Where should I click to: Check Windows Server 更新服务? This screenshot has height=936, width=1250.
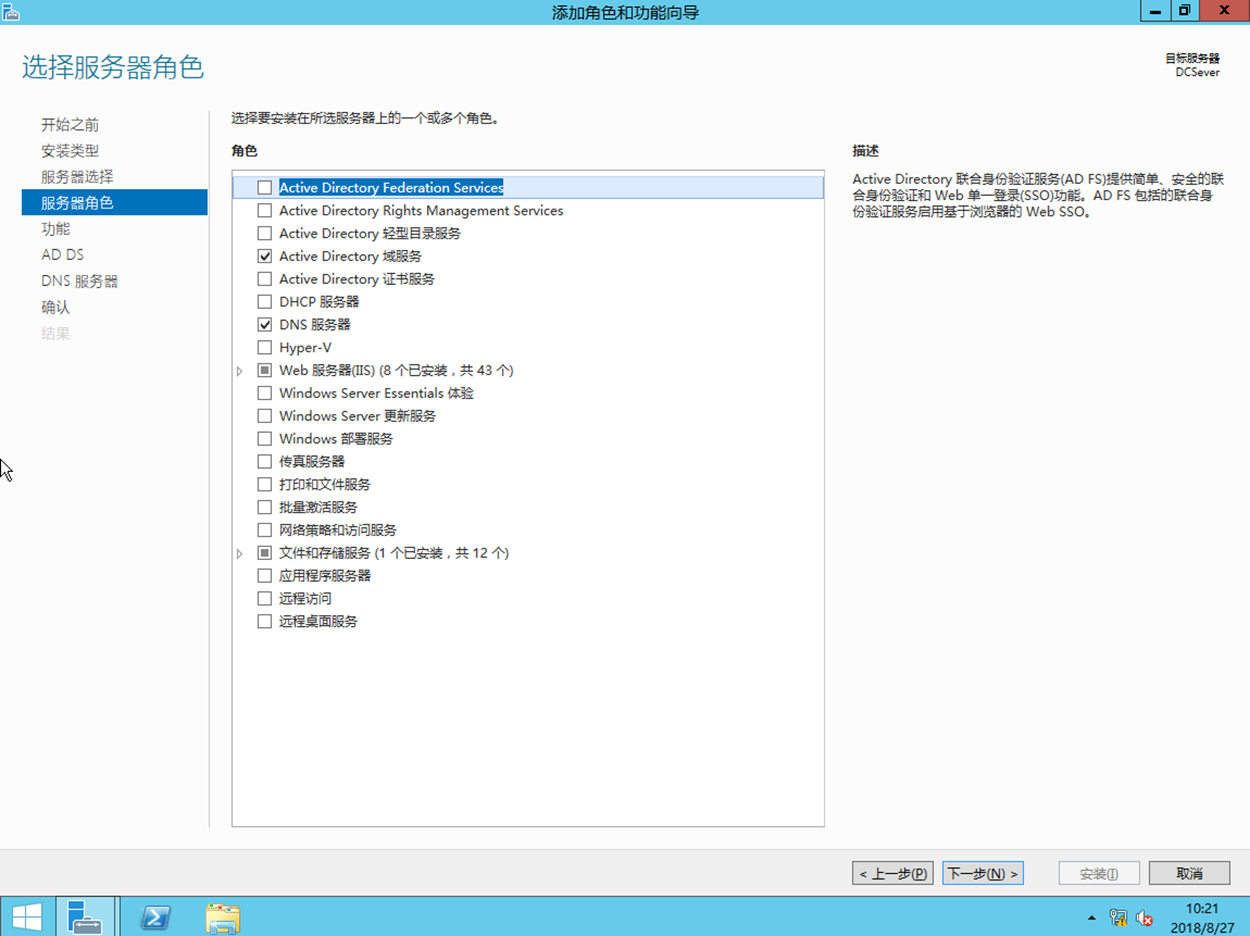[265, 416]
